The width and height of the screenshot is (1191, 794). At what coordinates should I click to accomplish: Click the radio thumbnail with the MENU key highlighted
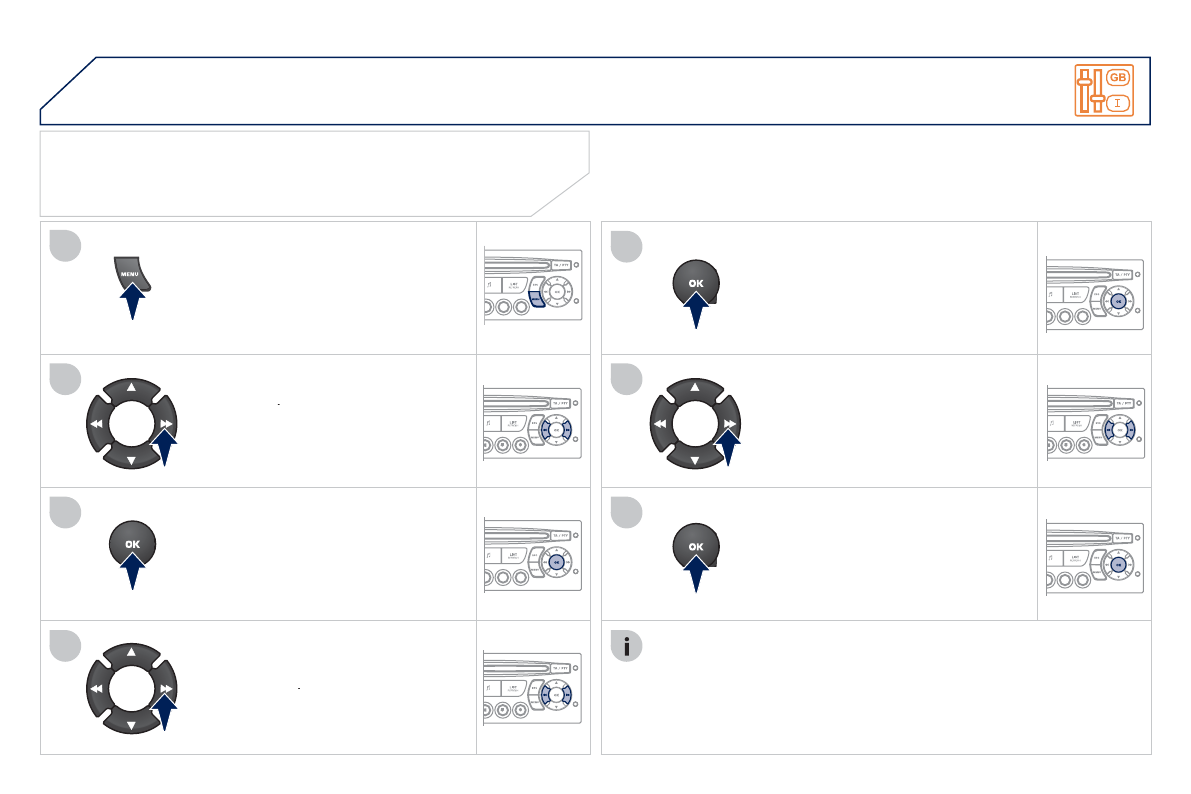click(x=532, y=286)
